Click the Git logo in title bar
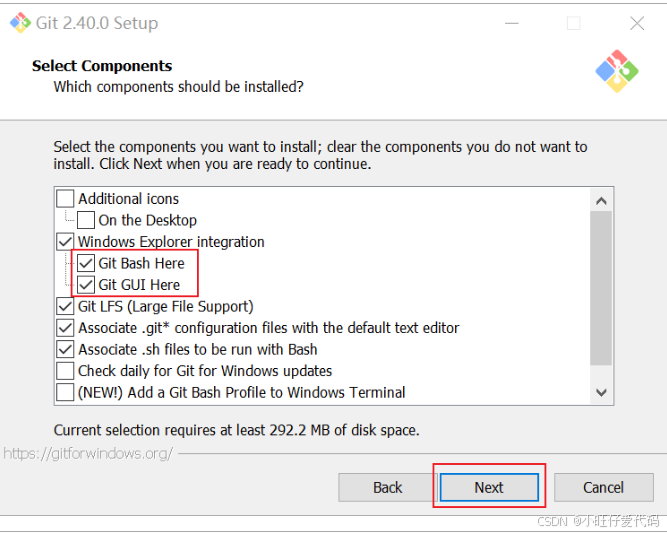667x535 pixels. click(x=20, y=23)
